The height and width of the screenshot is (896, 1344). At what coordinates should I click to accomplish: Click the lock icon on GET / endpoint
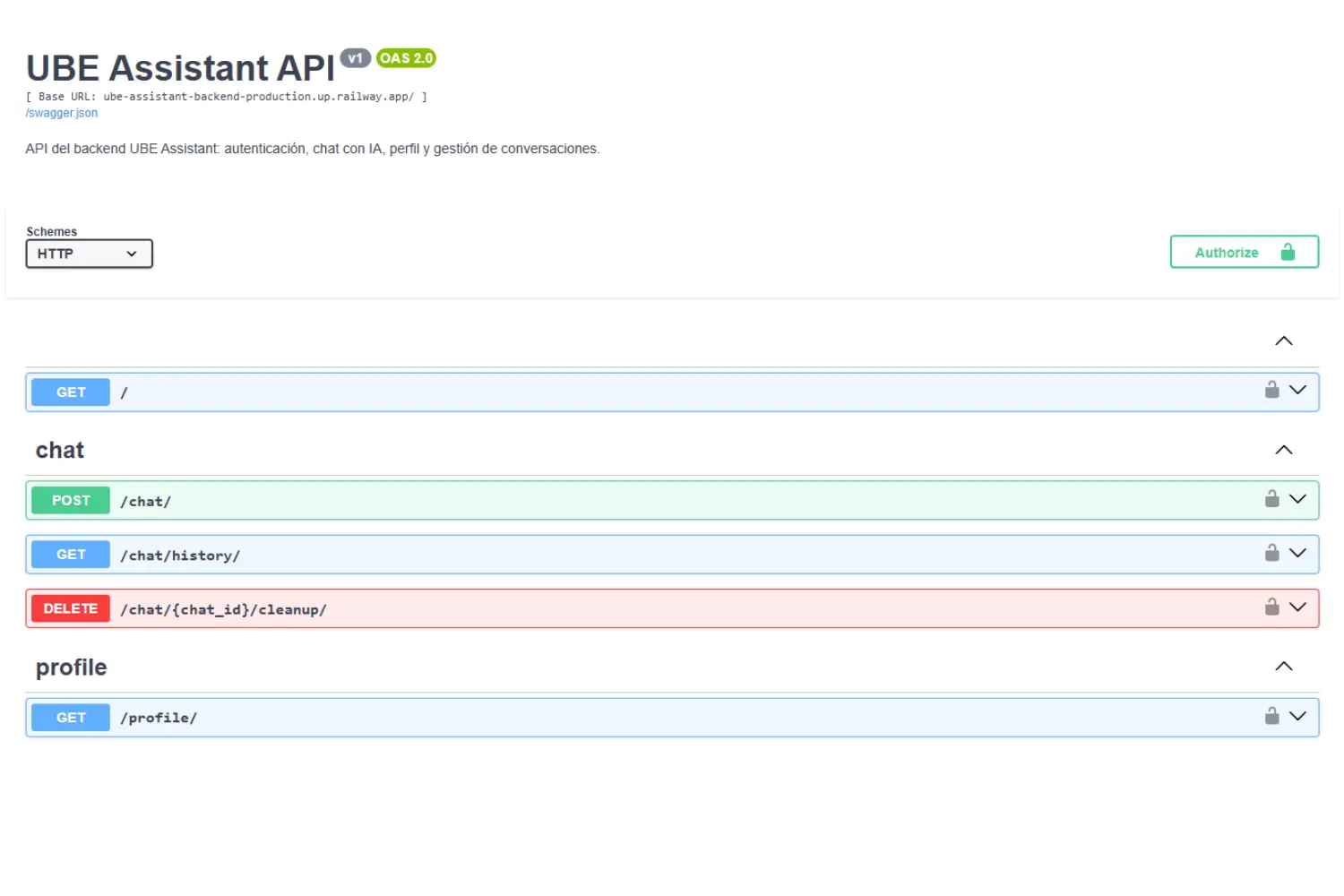pos(1272,390)
